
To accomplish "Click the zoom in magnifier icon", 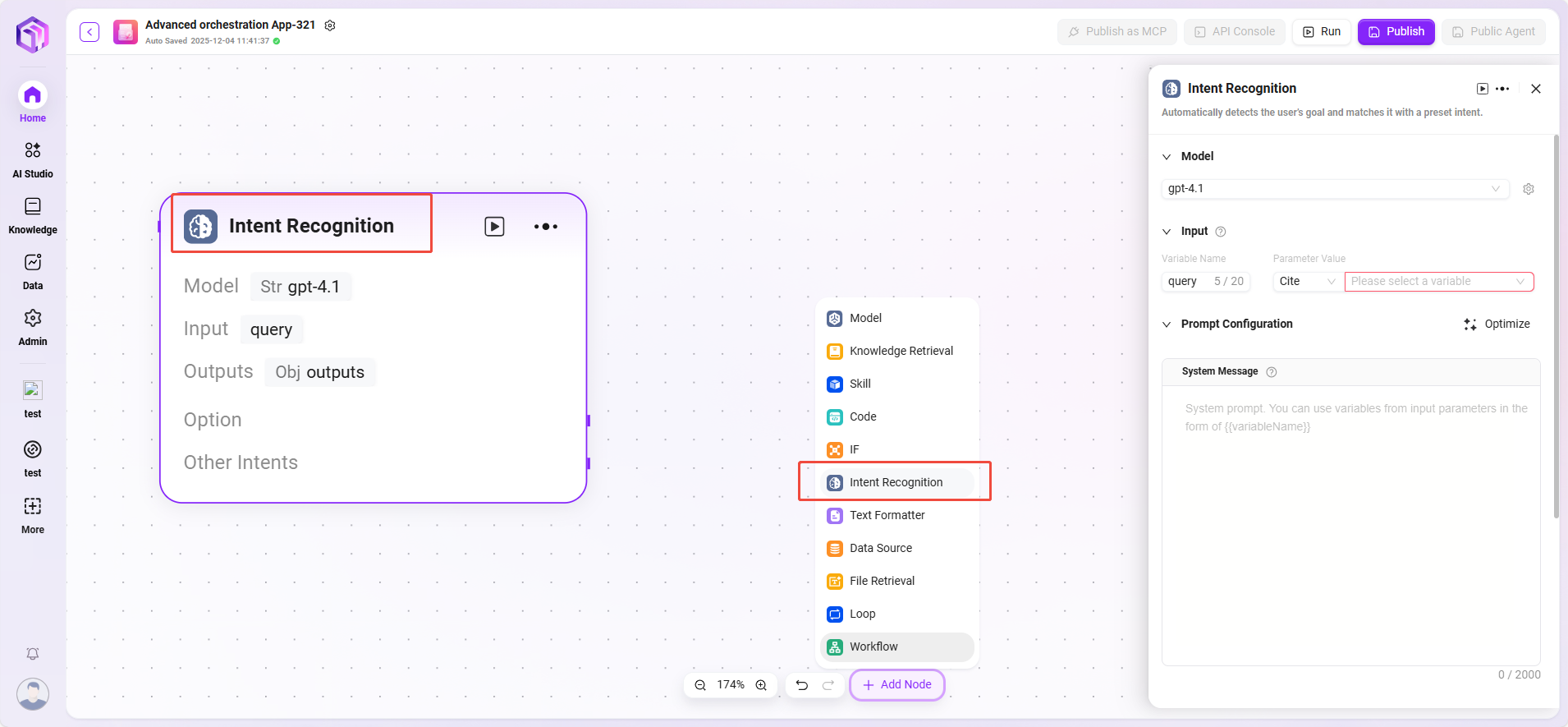I will tap(761, 685).
